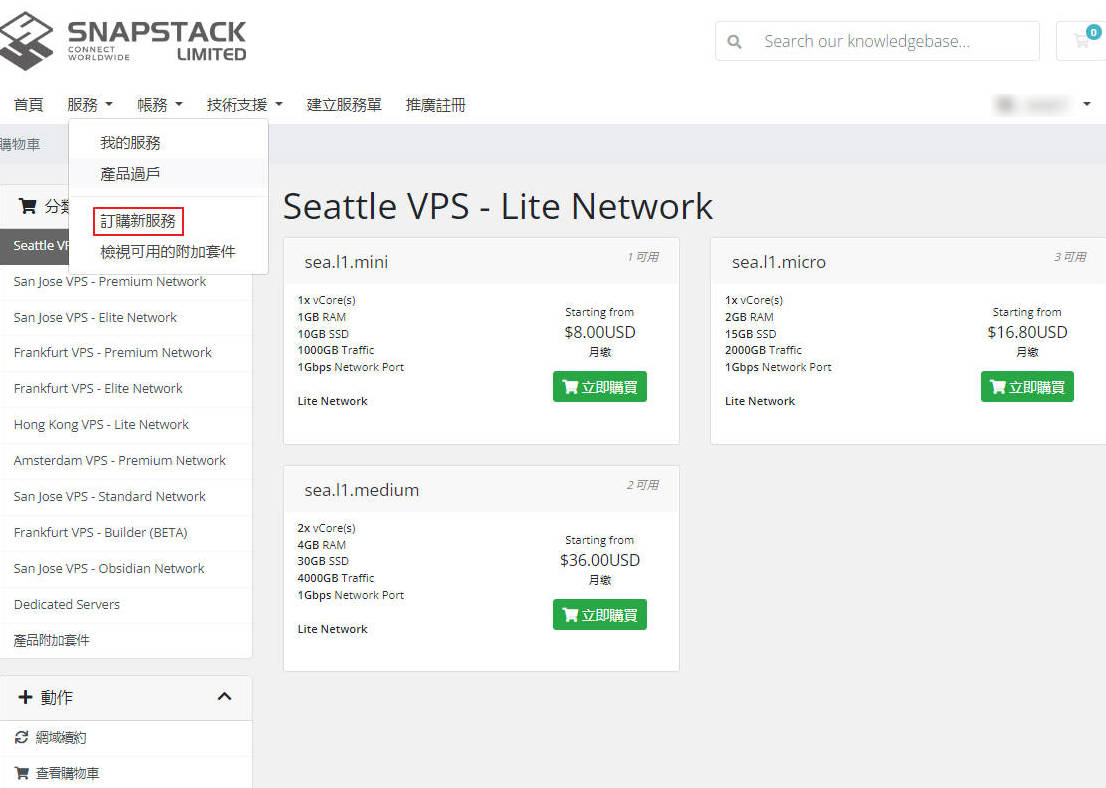Click the cart icon in the 分類 header

coord(28,206)
